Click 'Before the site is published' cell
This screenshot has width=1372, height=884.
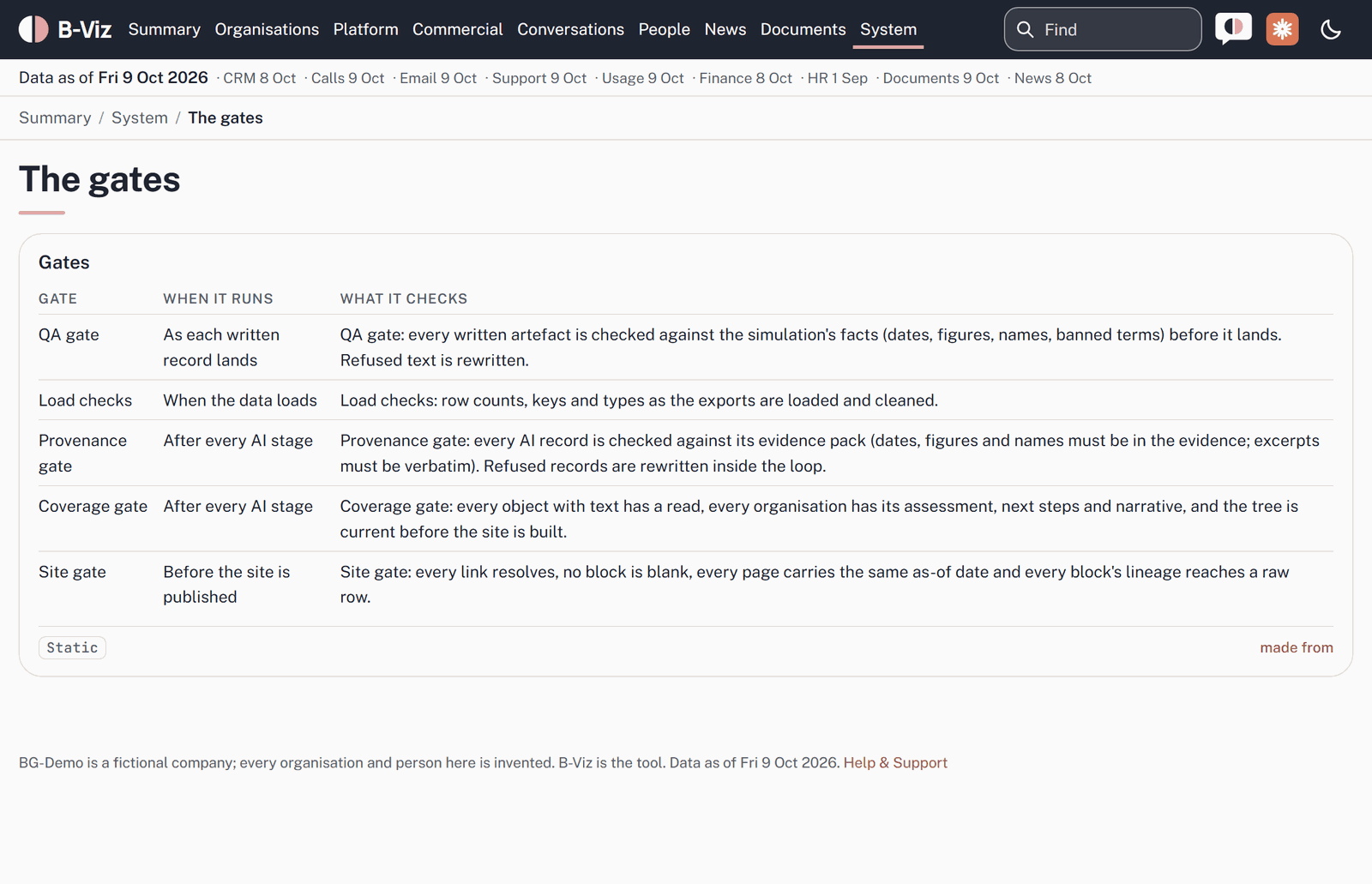coord(226,584)
